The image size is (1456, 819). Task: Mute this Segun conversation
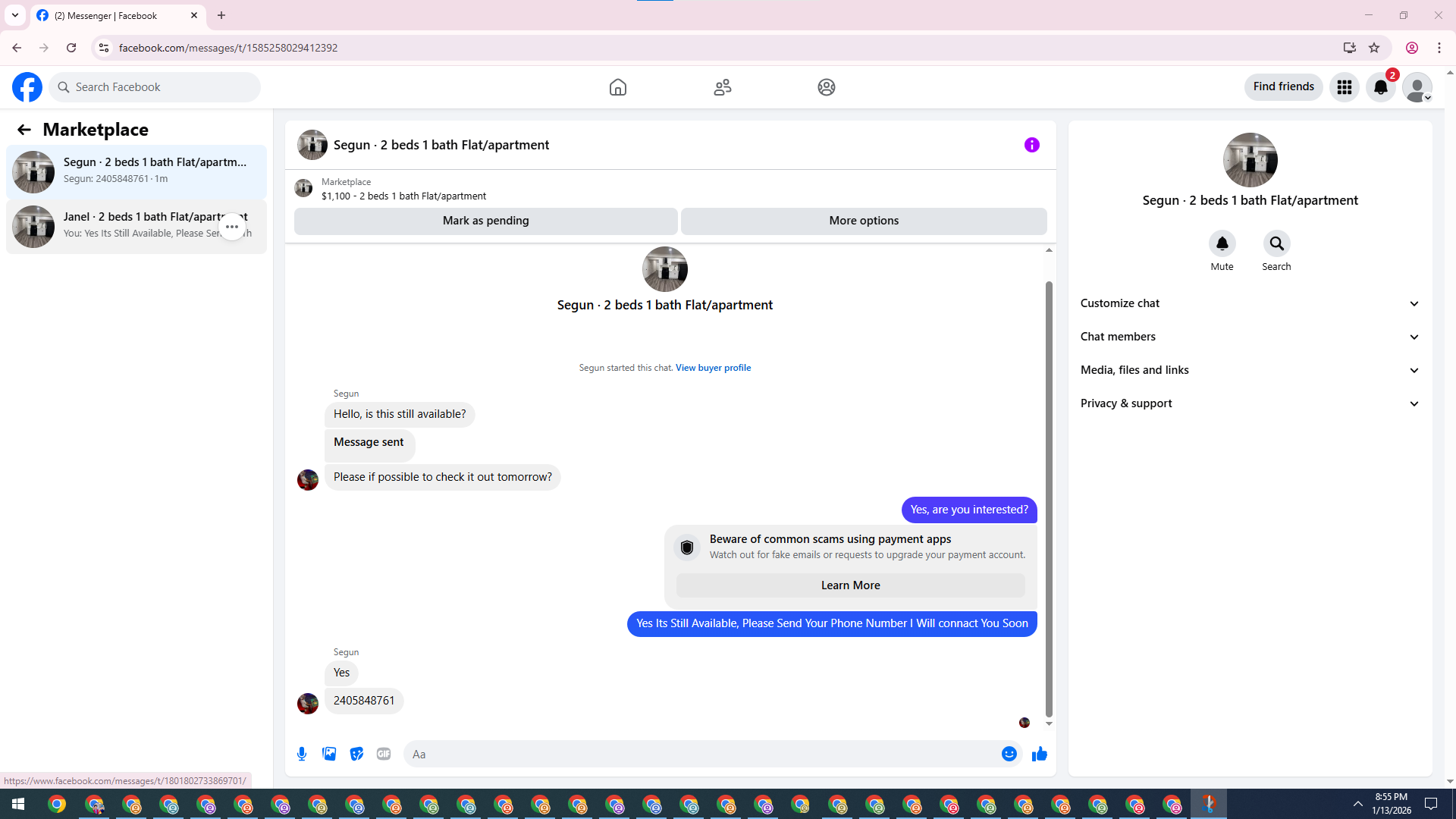click(x=1222, y=244)
